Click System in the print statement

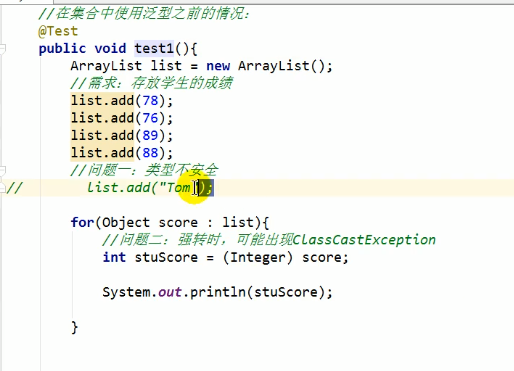(126, 292)
